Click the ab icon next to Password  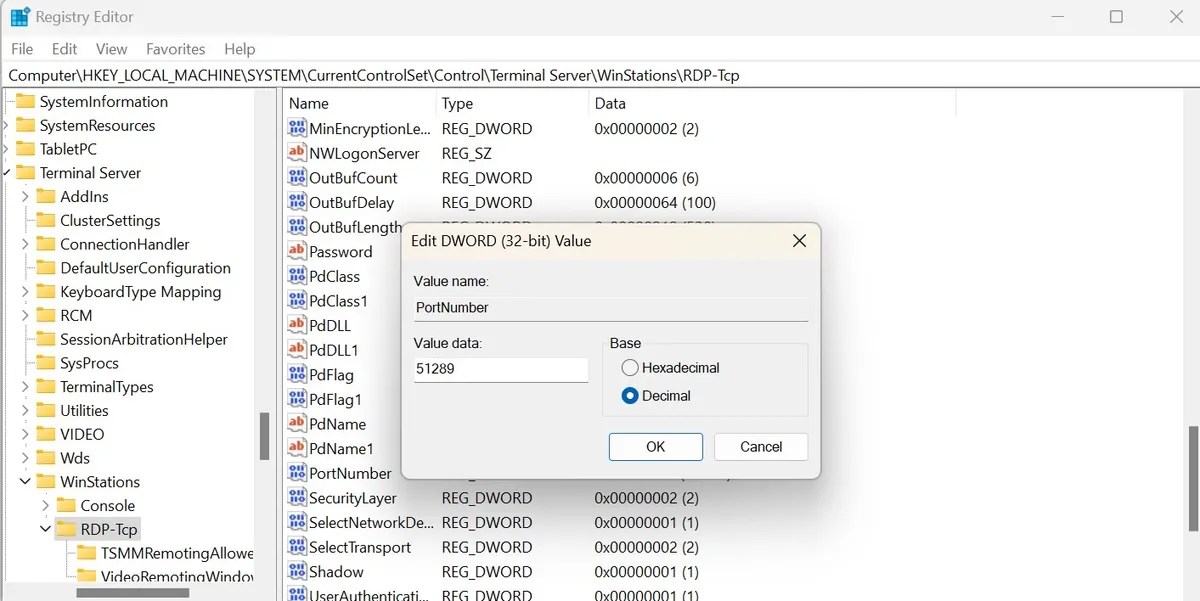coord(297,251)
